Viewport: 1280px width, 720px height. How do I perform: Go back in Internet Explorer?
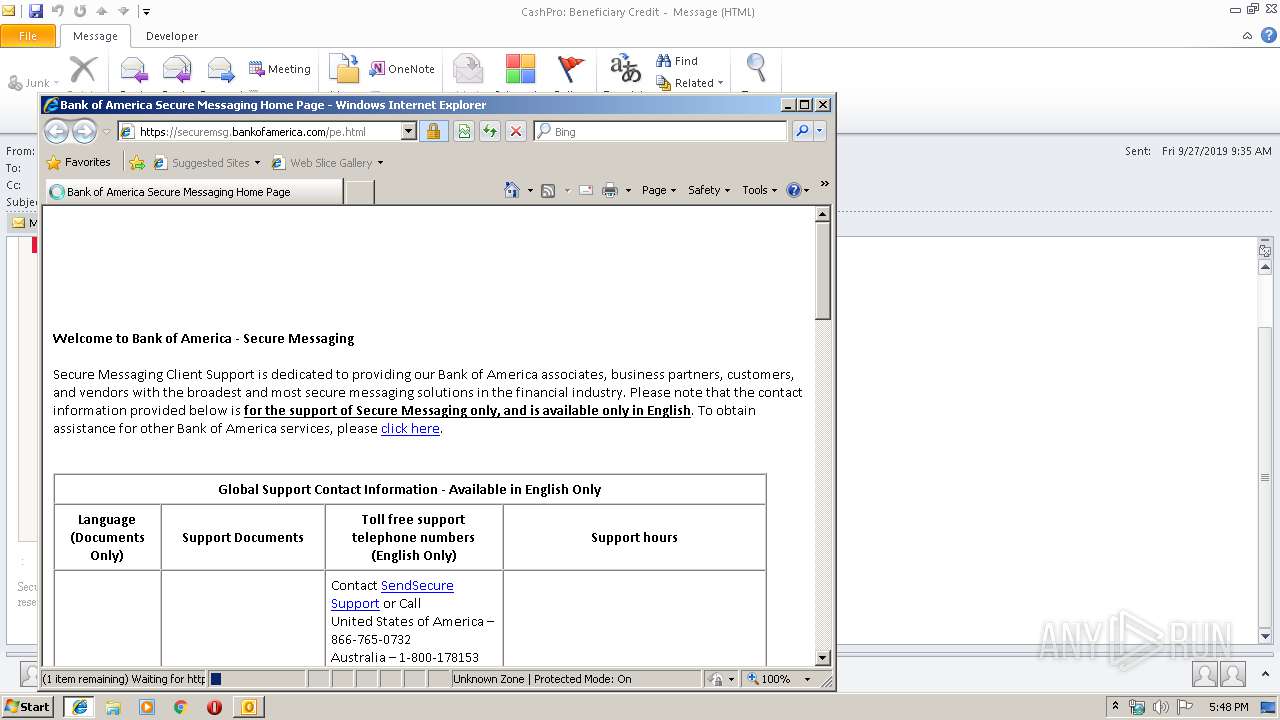coord(57,131)
